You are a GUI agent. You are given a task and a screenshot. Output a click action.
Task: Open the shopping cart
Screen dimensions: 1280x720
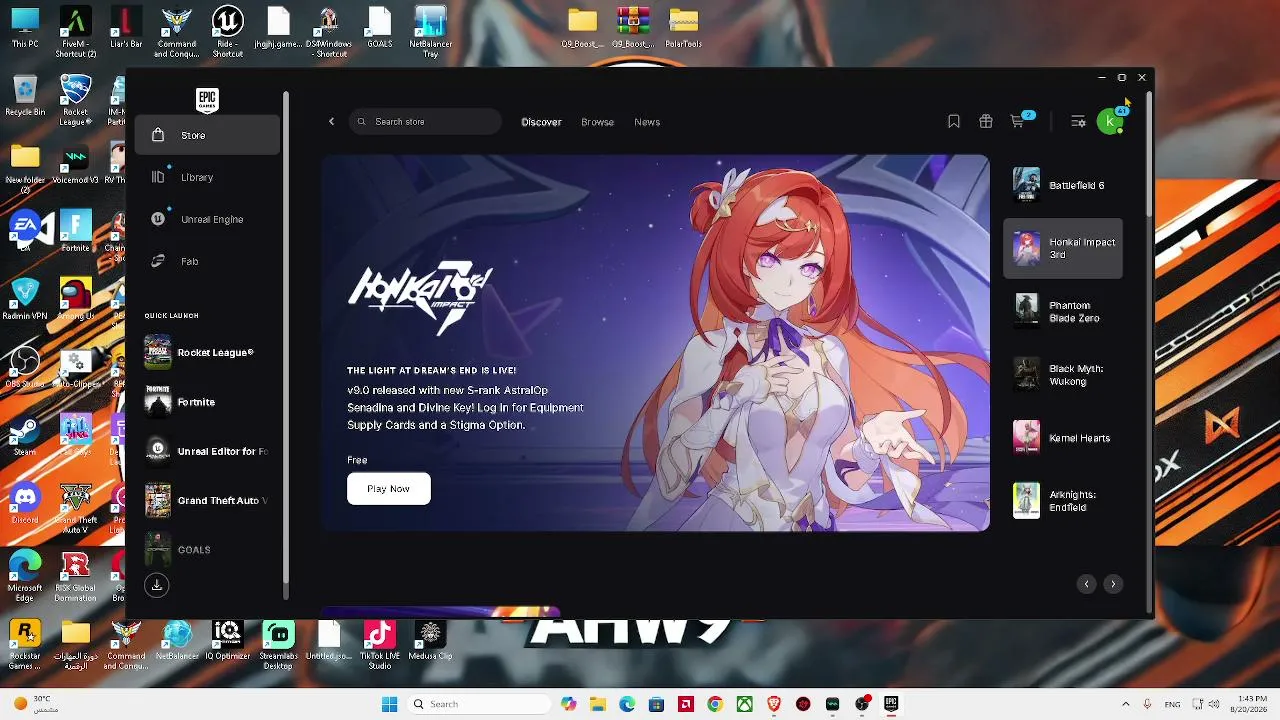1018,122
